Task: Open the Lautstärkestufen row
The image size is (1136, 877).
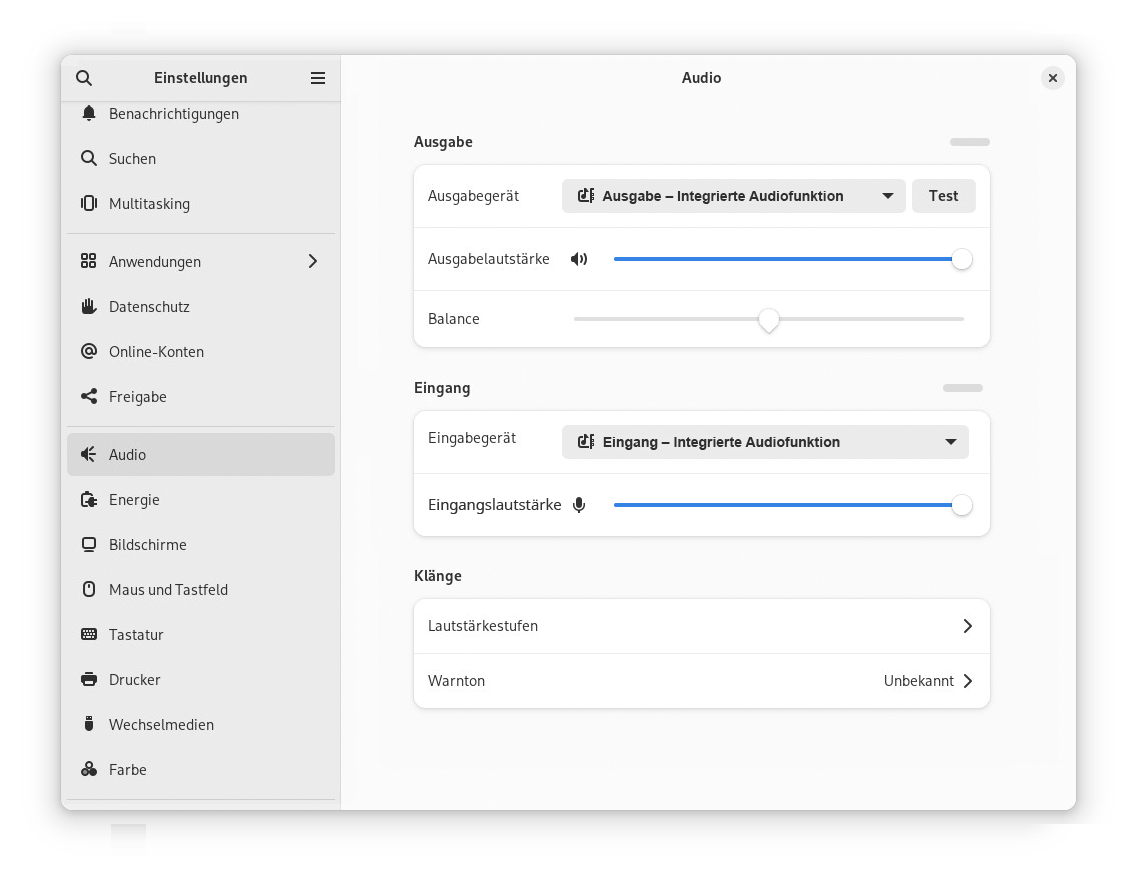Action: pos(701,626)
